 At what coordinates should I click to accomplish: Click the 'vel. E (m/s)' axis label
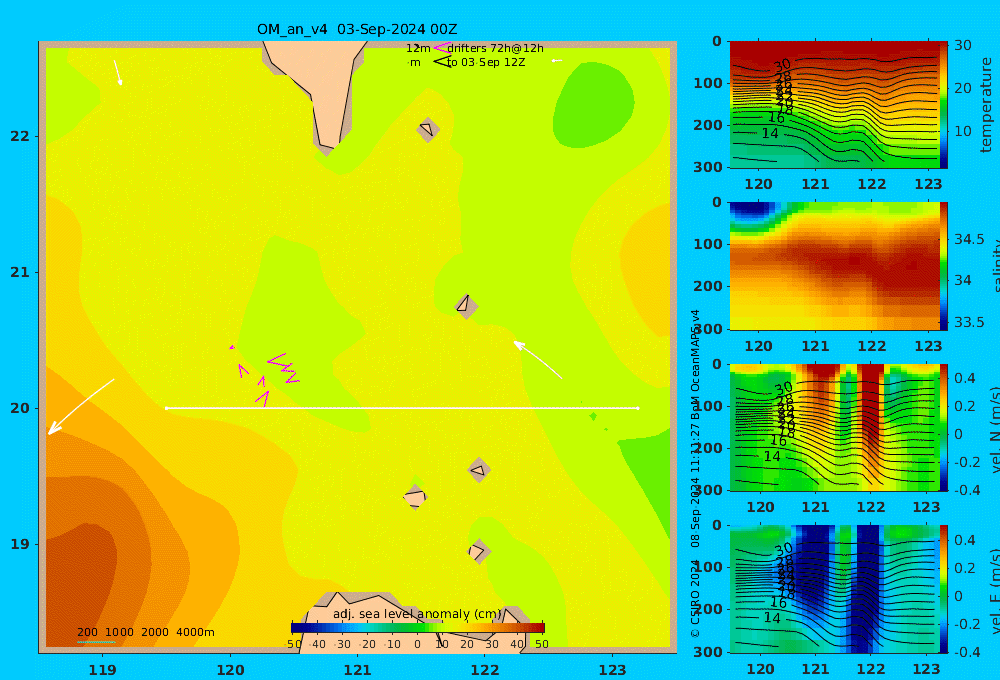[995, 590]
